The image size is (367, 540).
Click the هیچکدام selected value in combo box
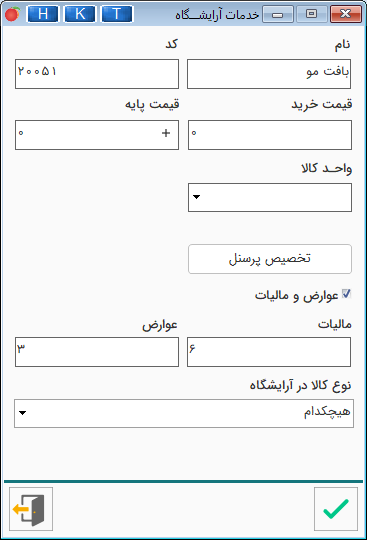(x=327, y=412)
